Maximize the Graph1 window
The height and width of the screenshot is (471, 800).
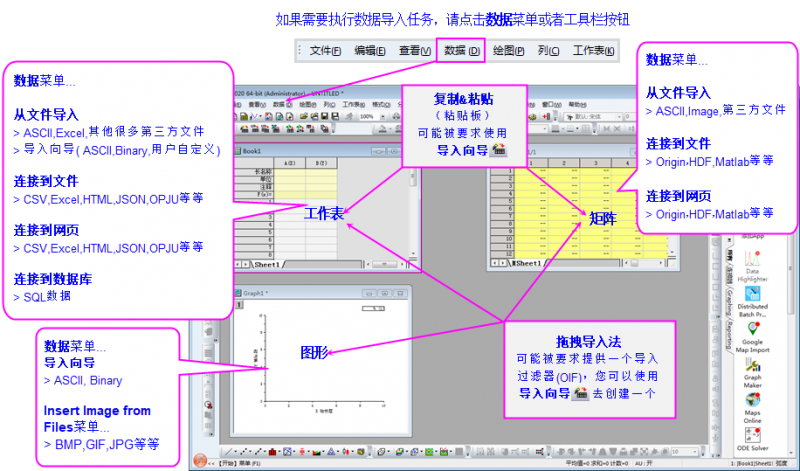(385, 293)
